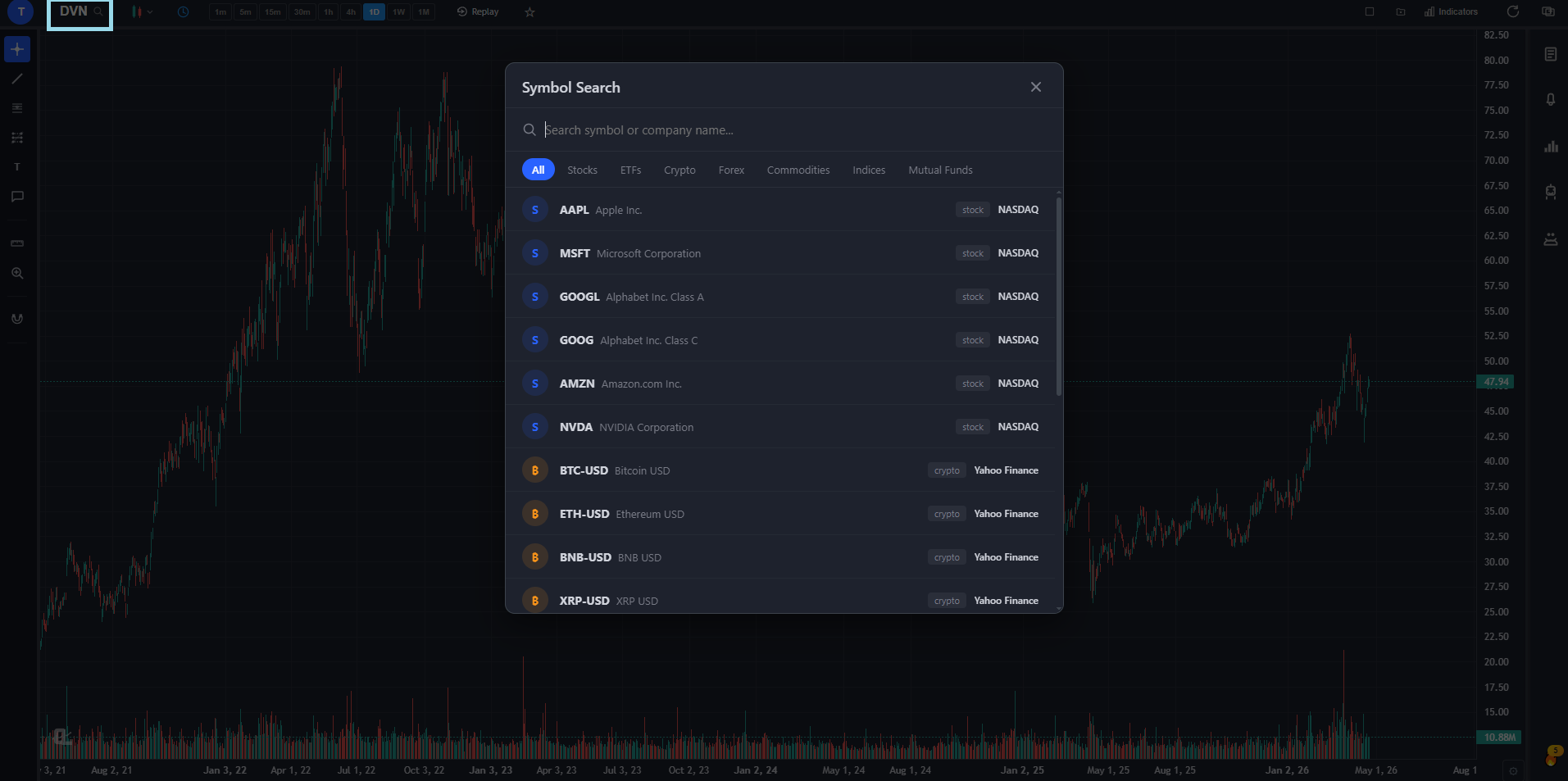Click the 47.94 current price label
Screen dimensions: 1568x781
click(x=1496, y=382)
